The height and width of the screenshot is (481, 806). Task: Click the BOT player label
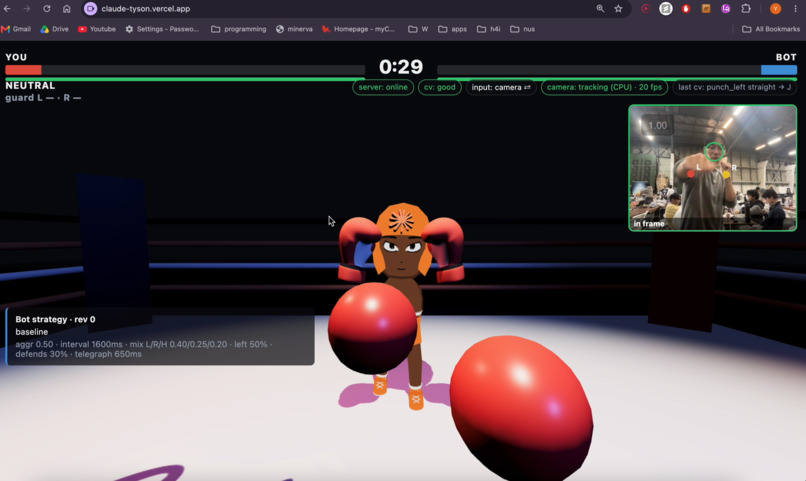(x=786, y=57)
